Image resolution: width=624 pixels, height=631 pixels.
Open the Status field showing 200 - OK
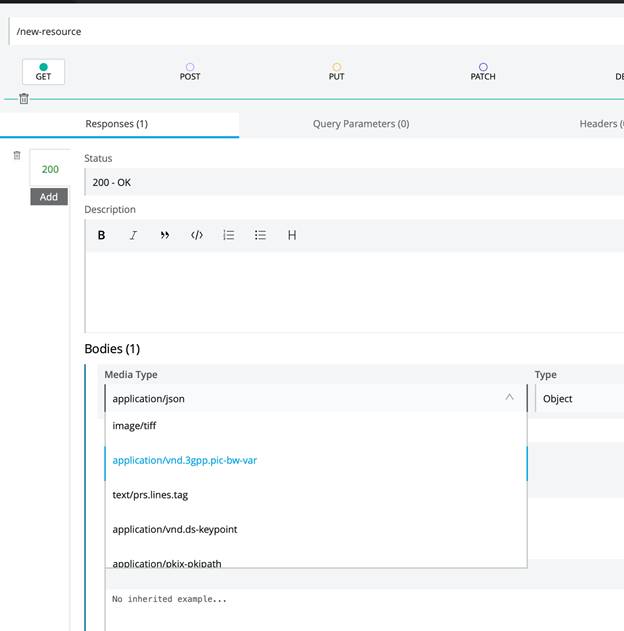(350, 182)
